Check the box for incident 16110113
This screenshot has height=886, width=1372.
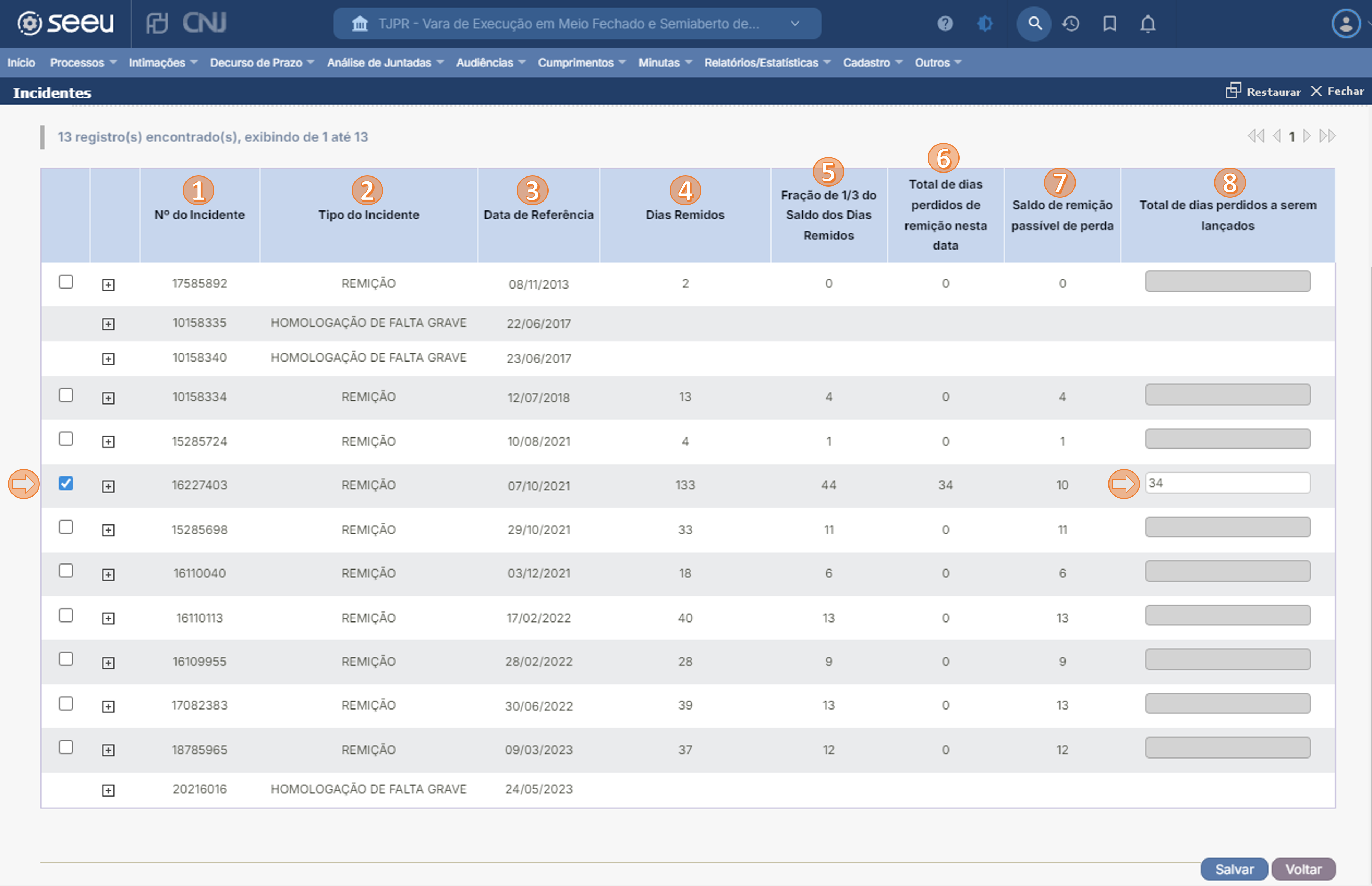tap(66, 616)
